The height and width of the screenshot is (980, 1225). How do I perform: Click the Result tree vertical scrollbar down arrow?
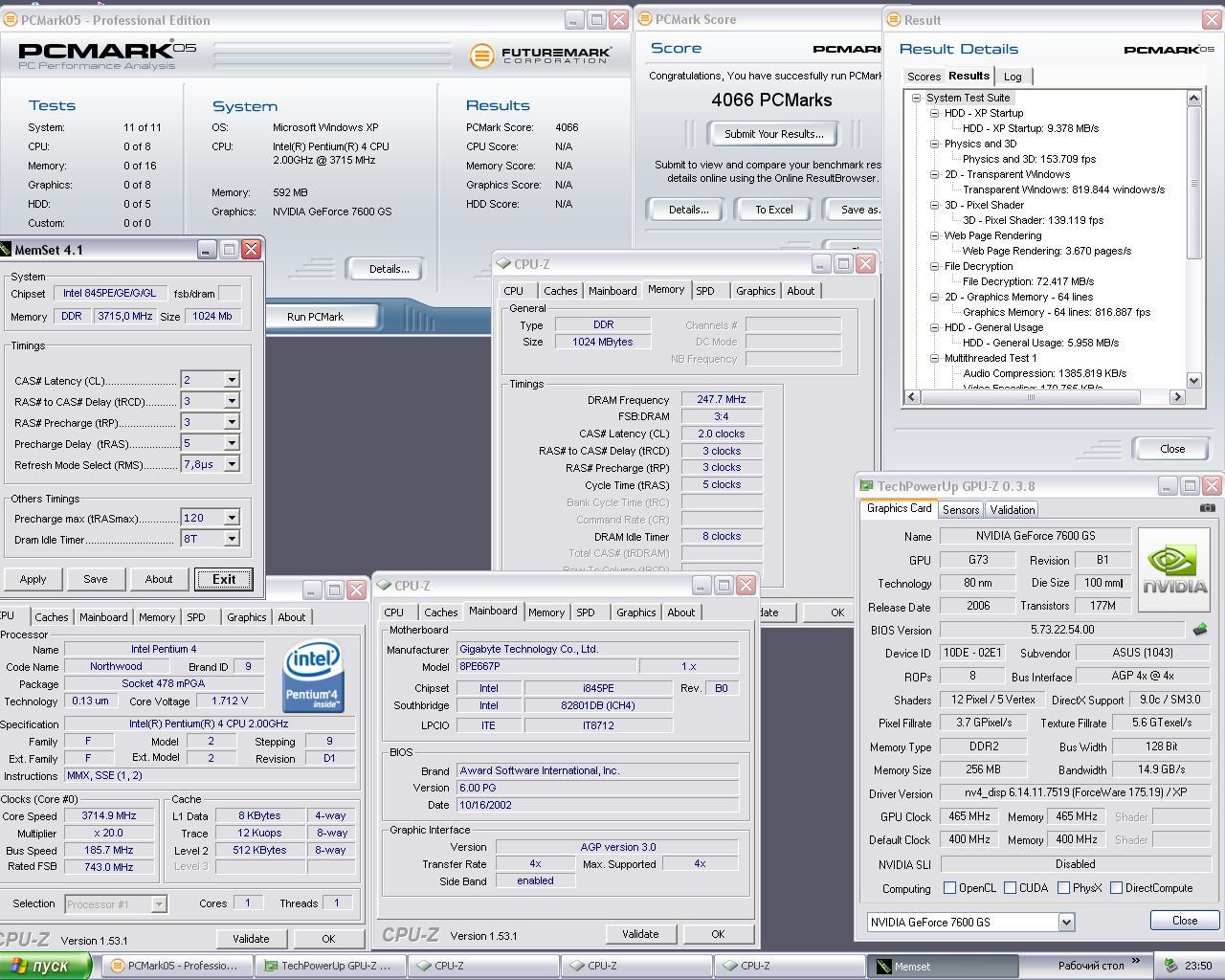(x=1193, y=380)
